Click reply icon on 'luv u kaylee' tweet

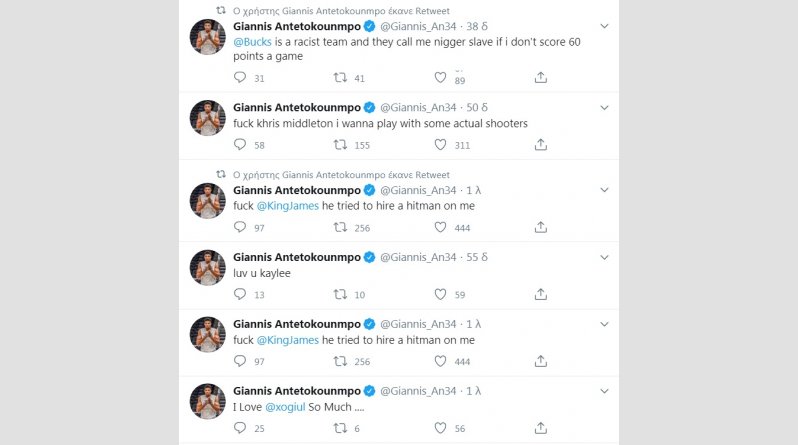239,294
